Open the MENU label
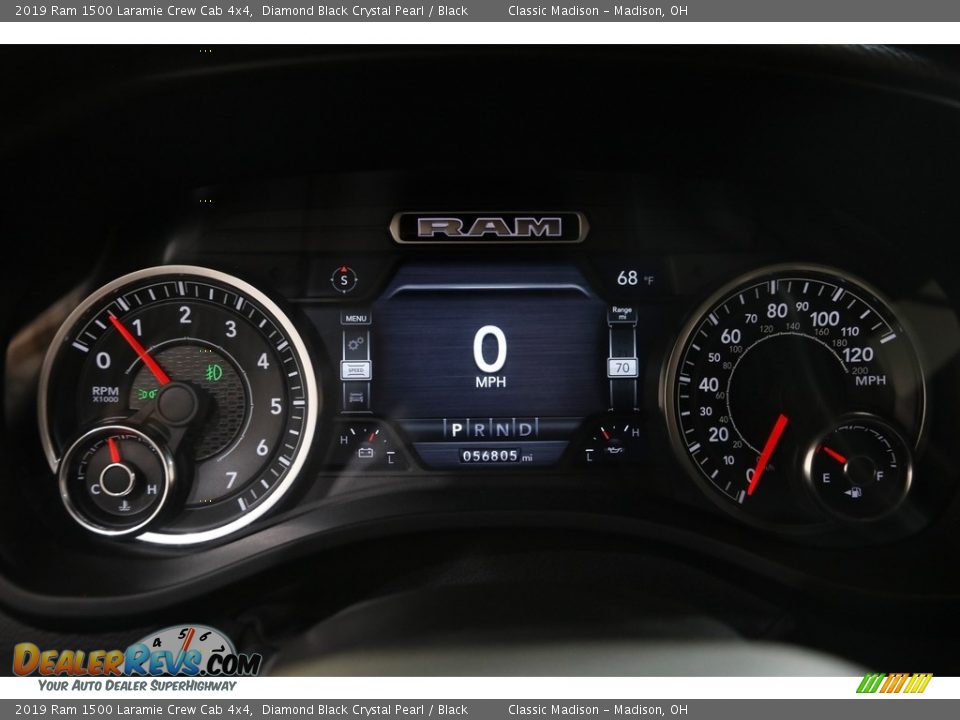The width and height of the screenshot is (960, 720). [x=356, y=318]
